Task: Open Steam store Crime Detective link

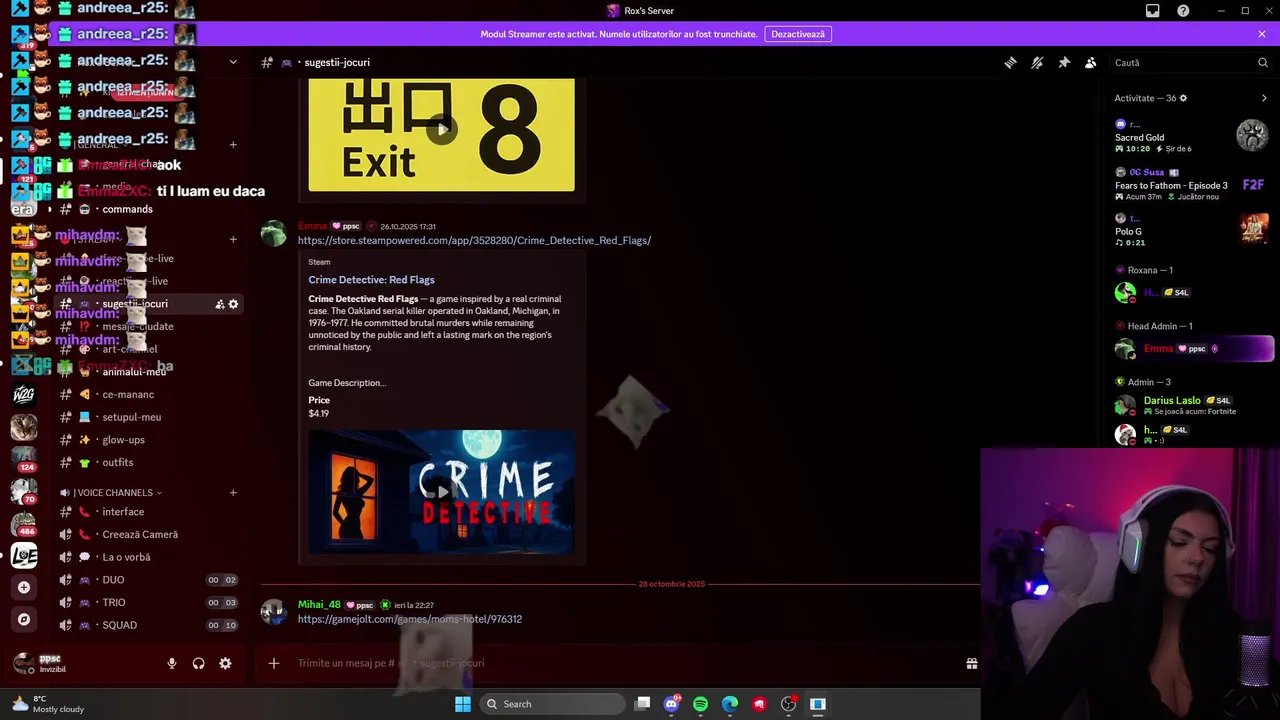Action: click(x=474, y=240)
